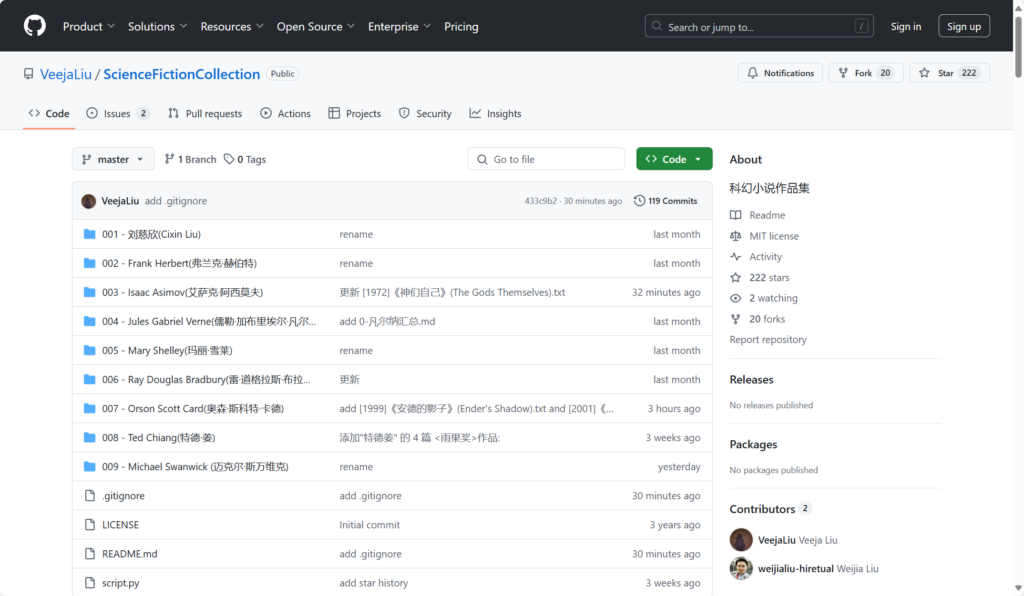Switch to the Actions tab
Screen dimensions: 1024x596
[285, 113]
